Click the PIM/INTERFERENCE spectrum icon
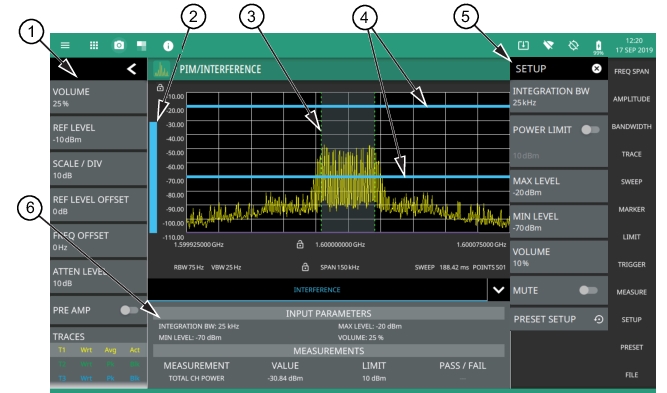667x393 pixels. pos(162,69)
